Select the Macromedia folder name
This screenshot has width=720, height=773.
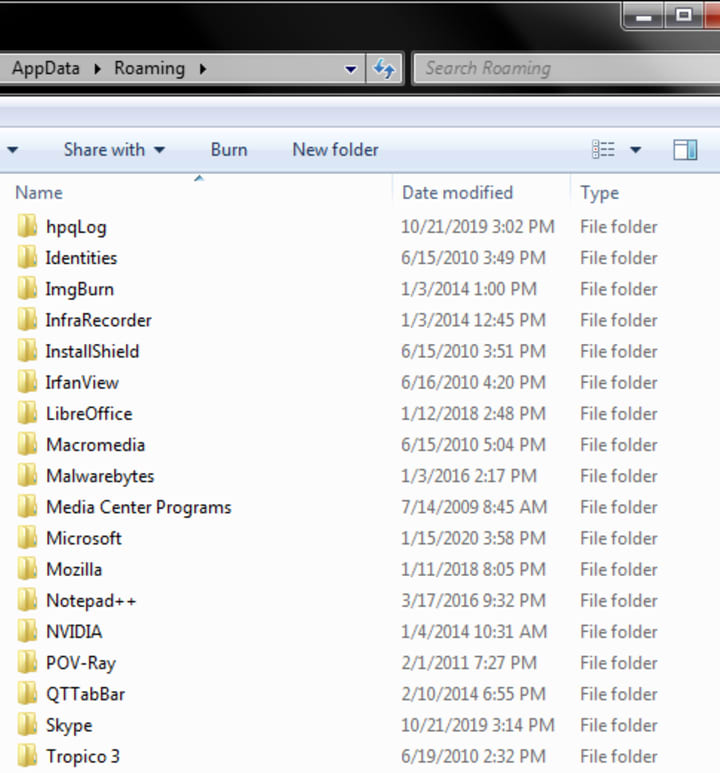pyautogui.click(x=95, y=445)
